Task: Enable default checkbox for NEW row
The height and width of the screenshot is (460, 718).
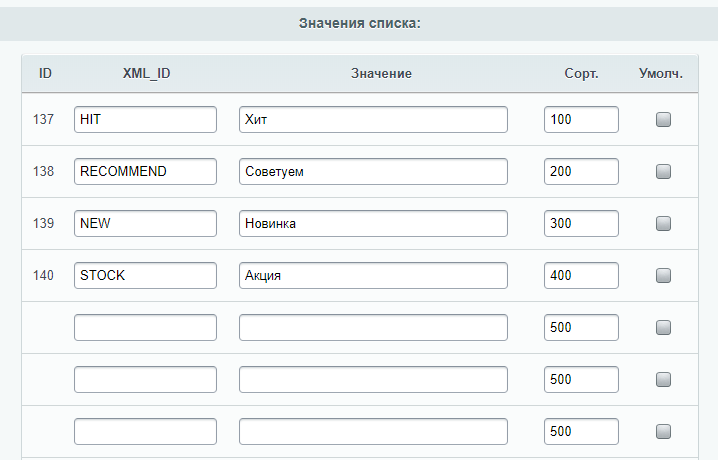Action: tap(663, 223)
